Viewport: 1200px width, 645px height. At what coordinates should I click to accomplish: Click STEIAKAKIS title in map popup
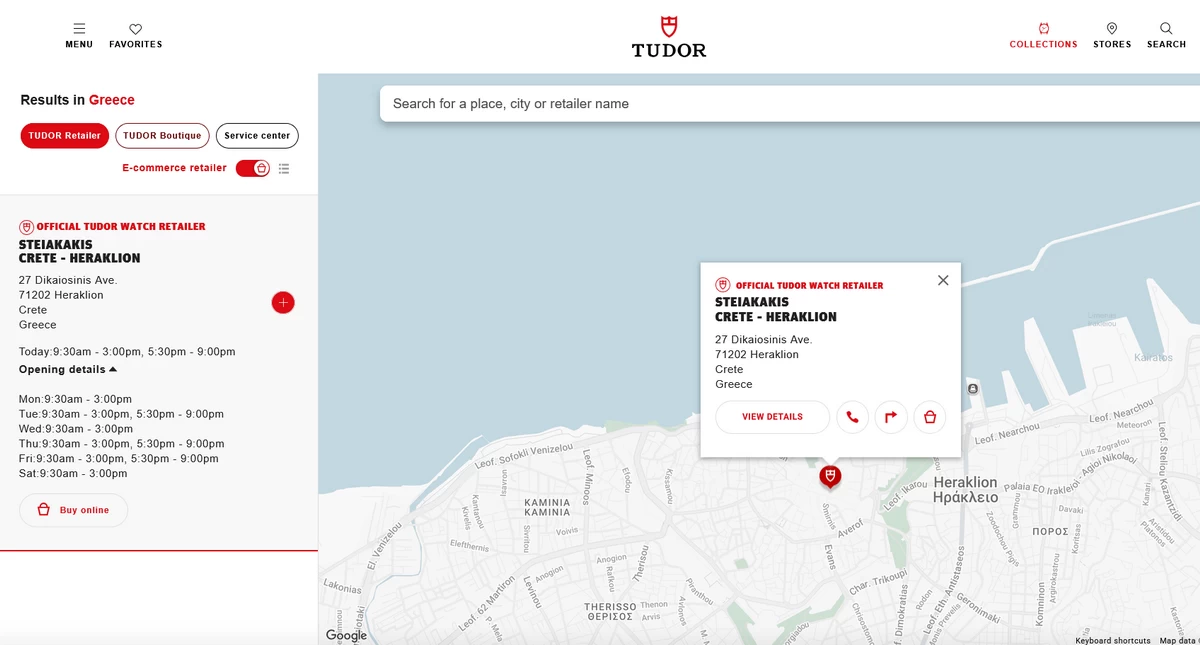tap(776, 309)
